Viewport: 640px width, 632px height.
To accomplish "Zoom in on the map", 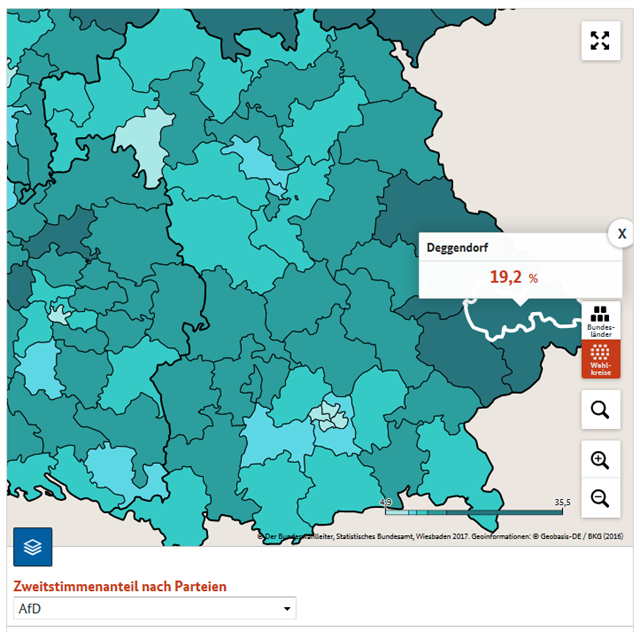I will coord(600,460).
